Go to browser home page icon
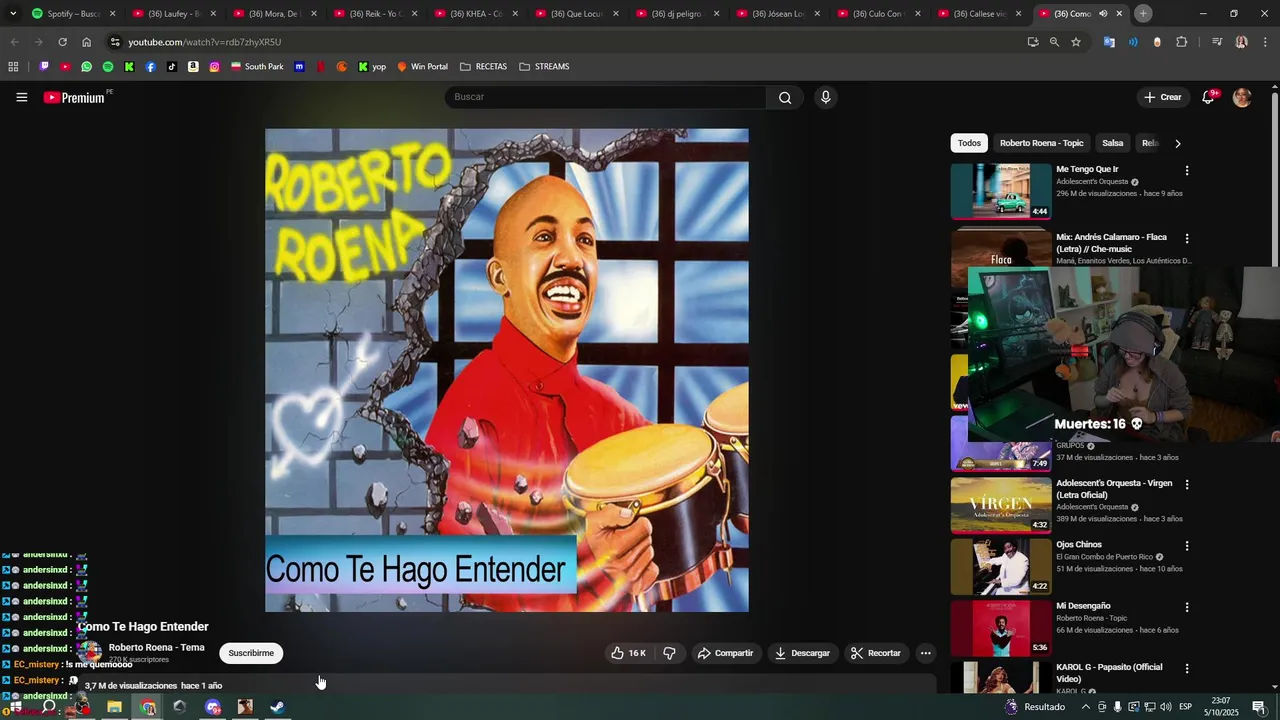Viewport: 1280px width, 720px height. 87,42
